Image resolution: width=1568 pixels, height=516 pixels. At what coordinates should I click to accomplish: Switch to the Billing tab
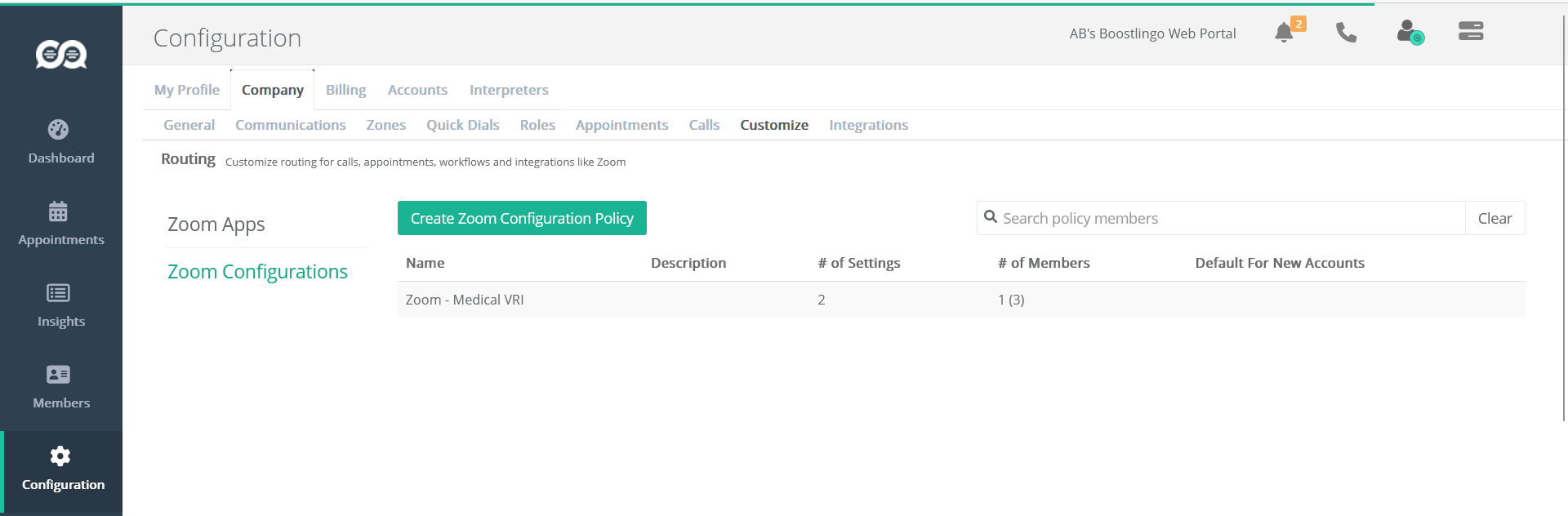coord(345,90)
